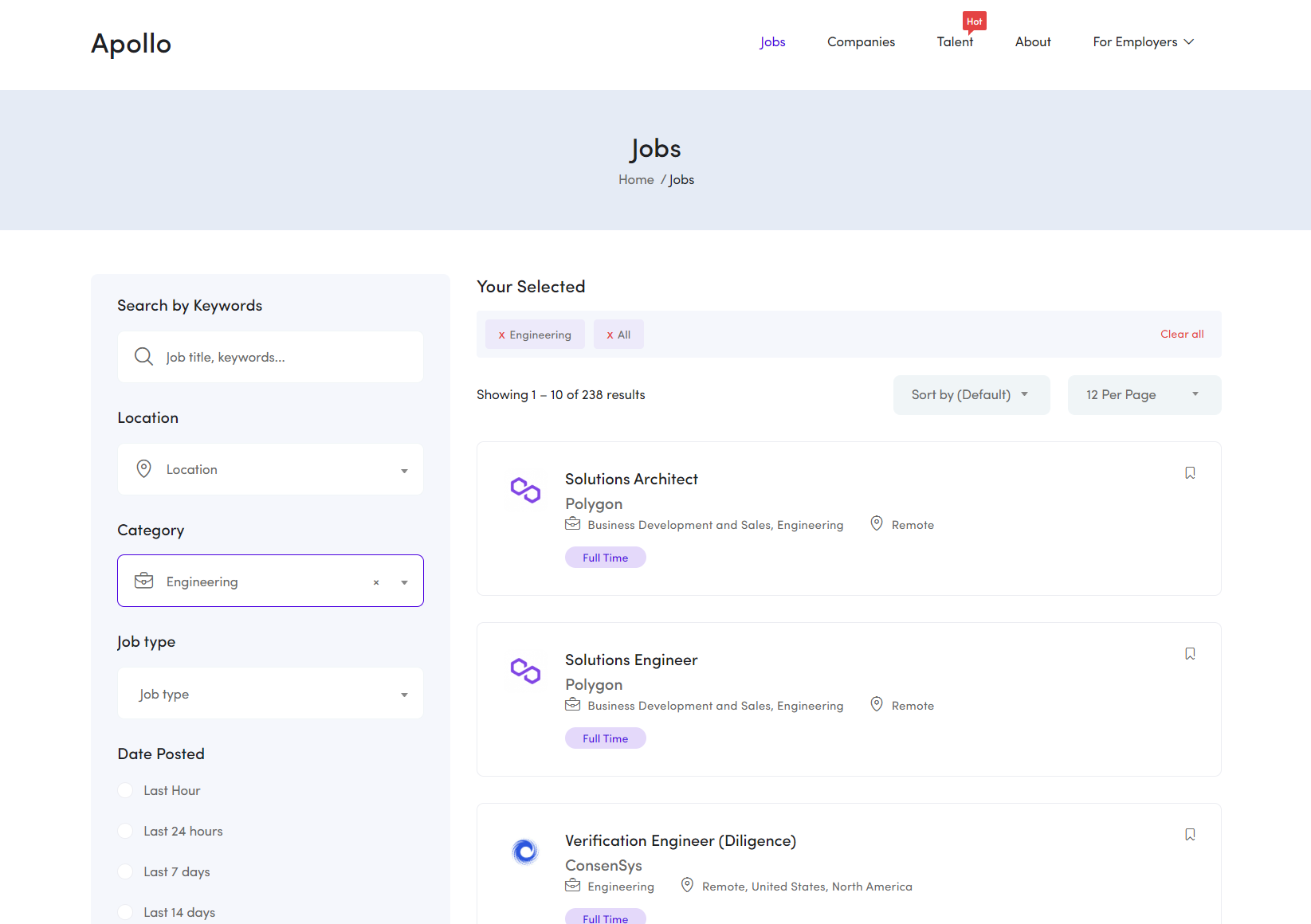
Task: Bookmark the Solutions Architect job
Action: point(1190,473)
